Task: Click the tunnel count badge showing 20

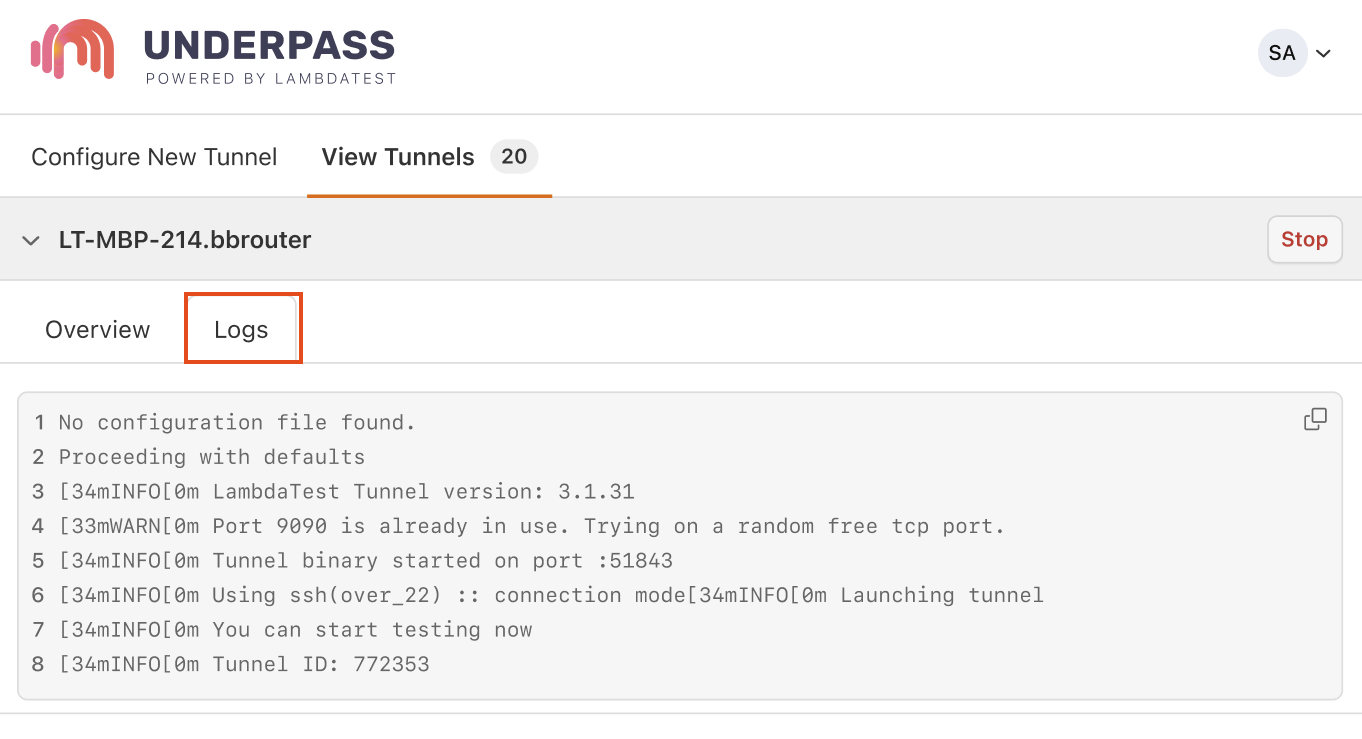Action: (514, 157)
